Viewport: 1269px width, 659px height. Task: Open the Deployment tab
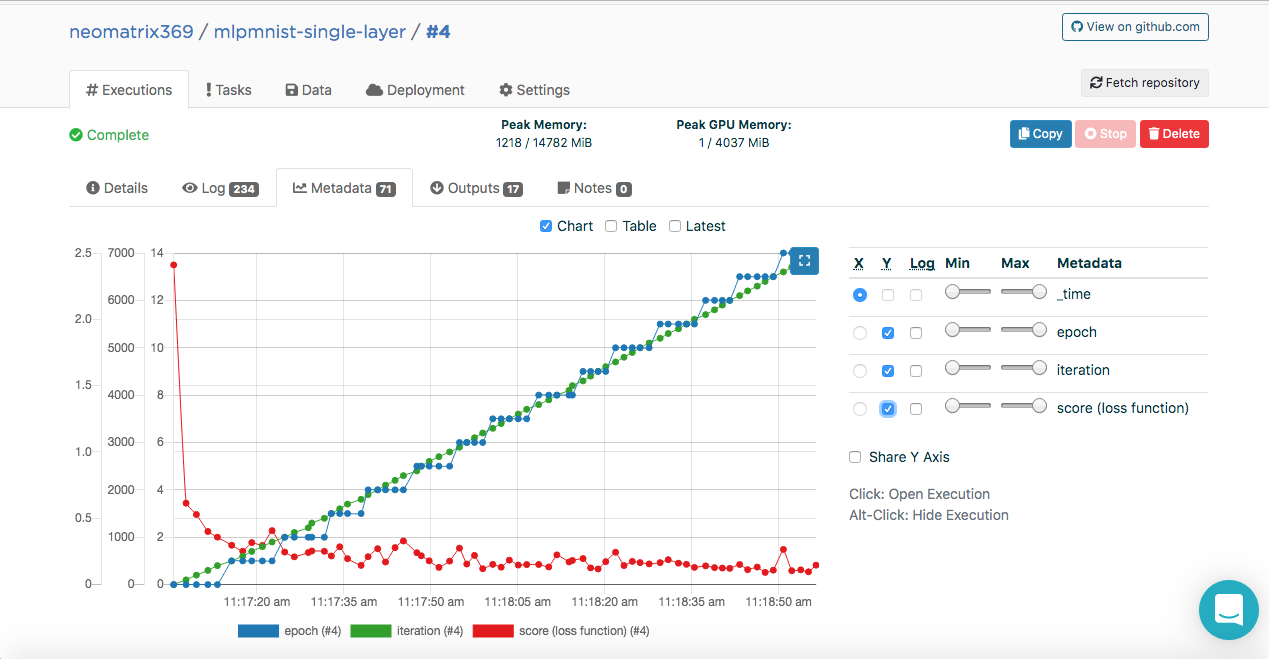click(415, 90)
